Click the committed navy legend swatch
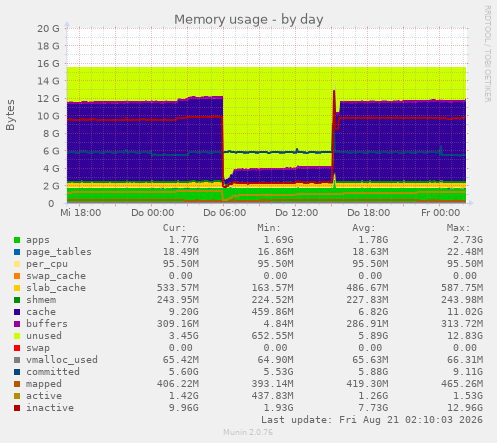 point(17,372)
